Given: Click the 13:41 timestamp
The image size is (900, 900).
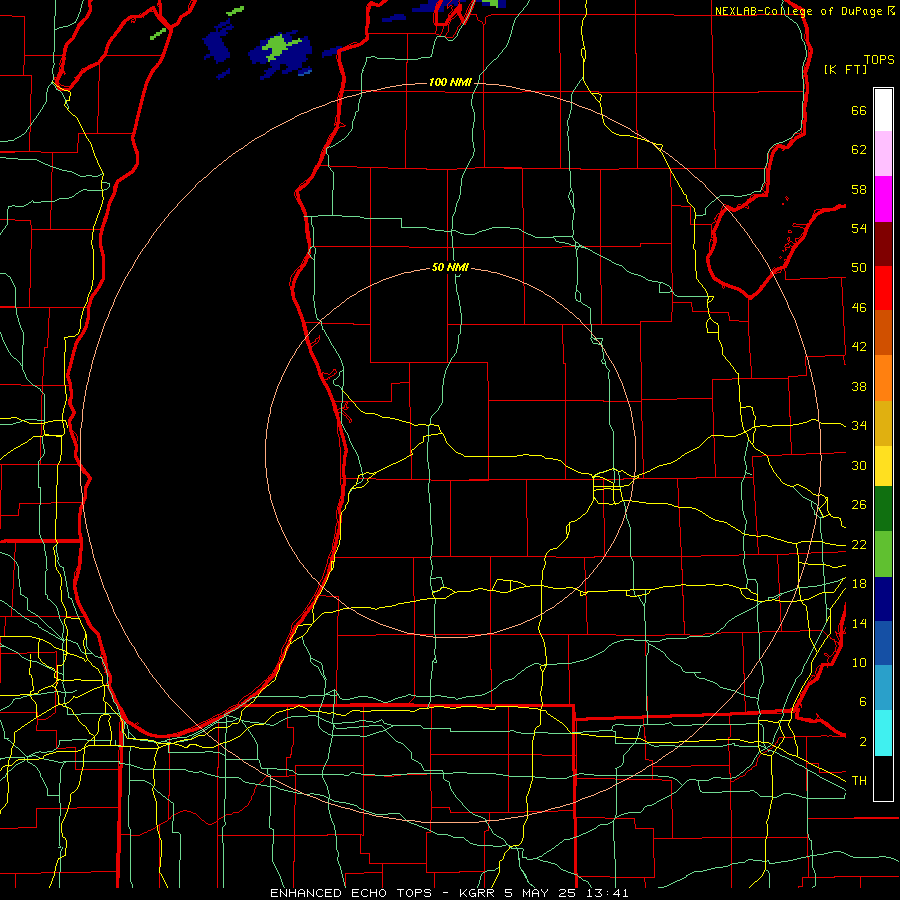Looking at the screenshot, I should coord(608,893).
